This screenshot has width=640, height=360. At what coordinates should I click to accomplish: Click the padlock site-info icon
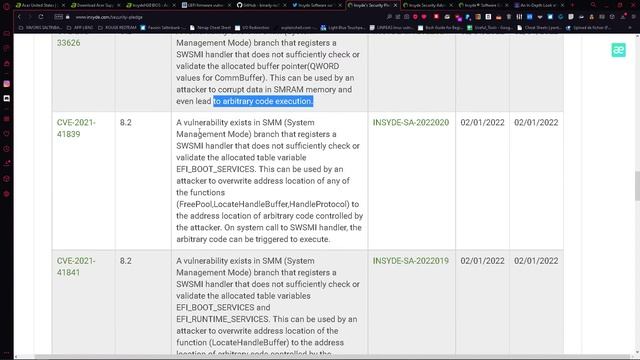(x=68, y=17)
